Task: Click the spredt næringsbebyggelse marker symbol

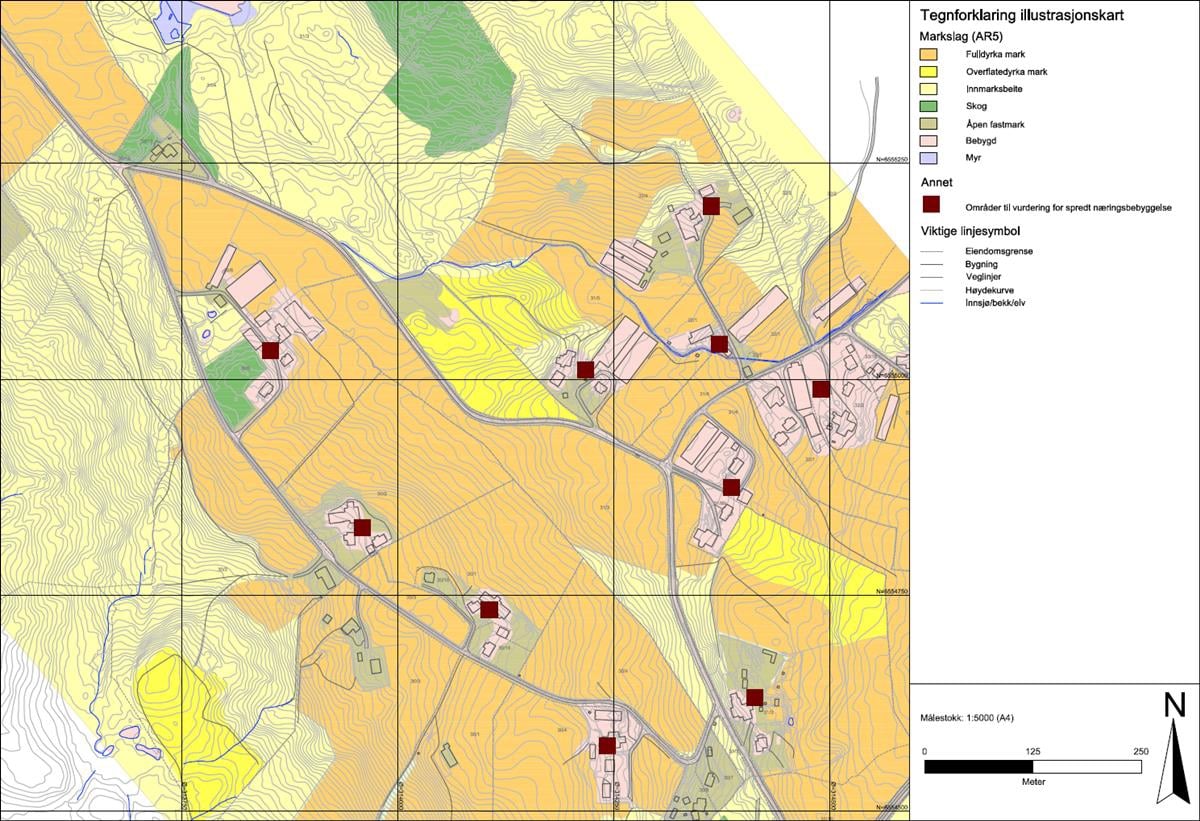Action: [929, 203]
